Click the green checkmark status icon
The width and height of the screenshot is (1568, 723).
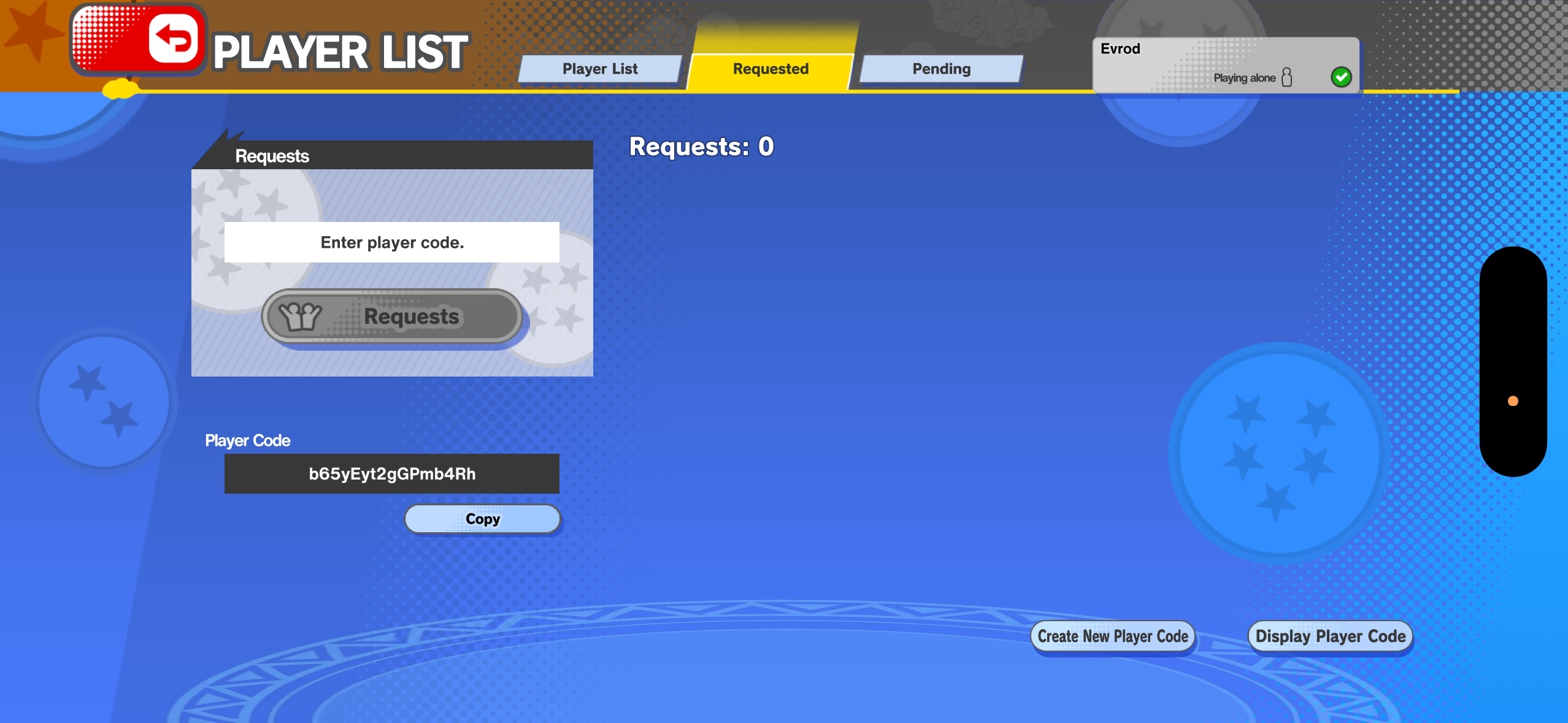tap(1341, 77)
